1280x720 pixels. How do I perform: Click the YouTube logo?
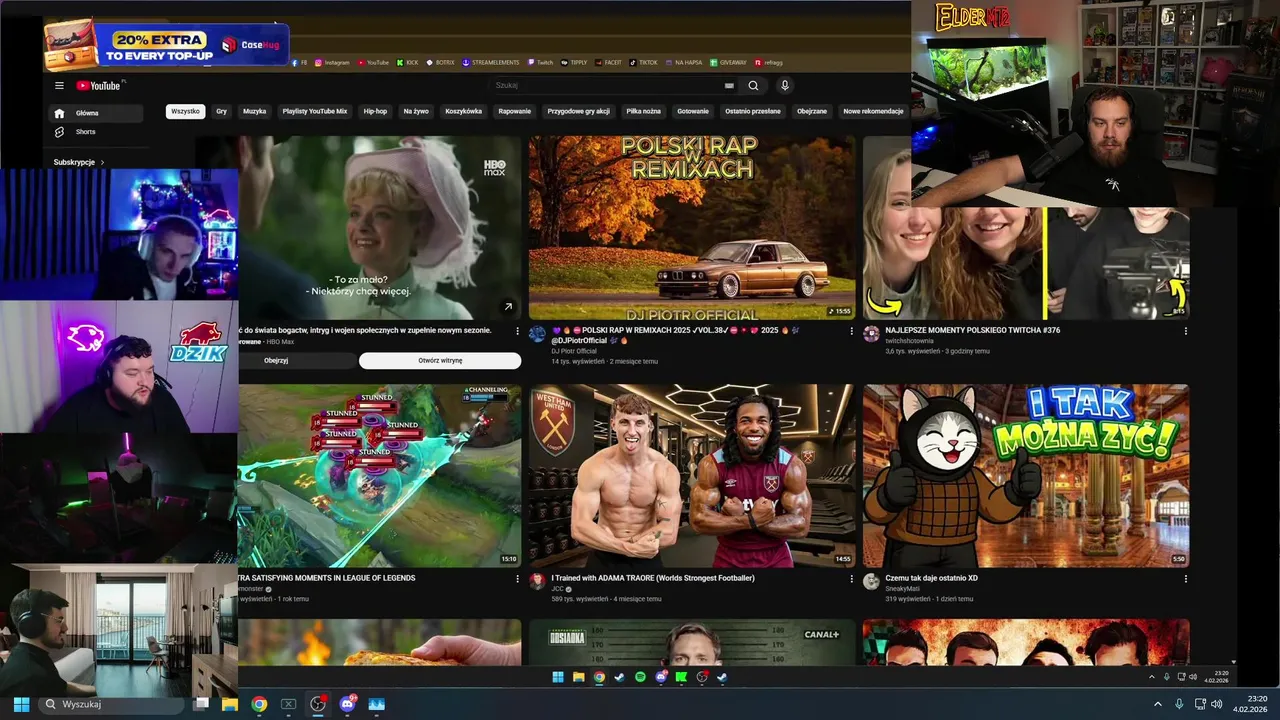(98, 86)
